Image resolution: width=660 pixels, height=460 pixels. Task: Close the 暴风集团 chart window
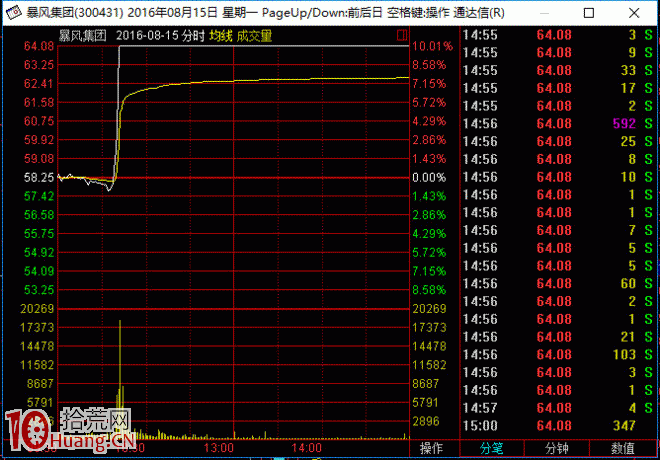click(x=634, y=13)
